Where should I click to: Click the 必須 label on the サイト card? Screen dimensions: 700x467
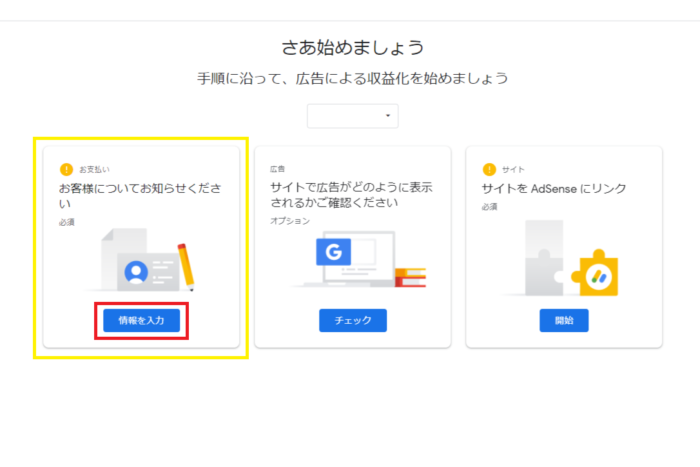(x=490, y=207)
